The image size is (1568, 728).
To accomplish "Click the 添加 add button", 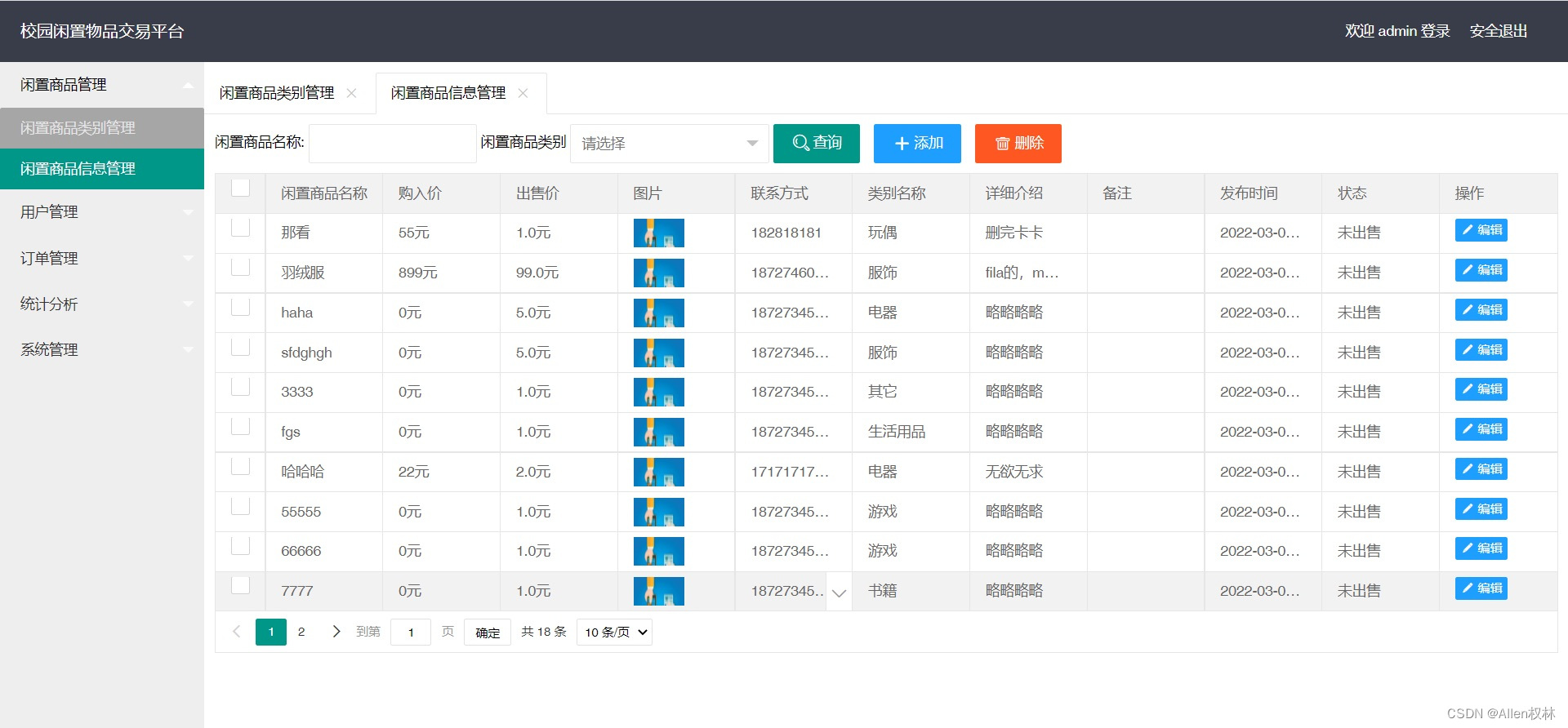I will tap(917, 144).
